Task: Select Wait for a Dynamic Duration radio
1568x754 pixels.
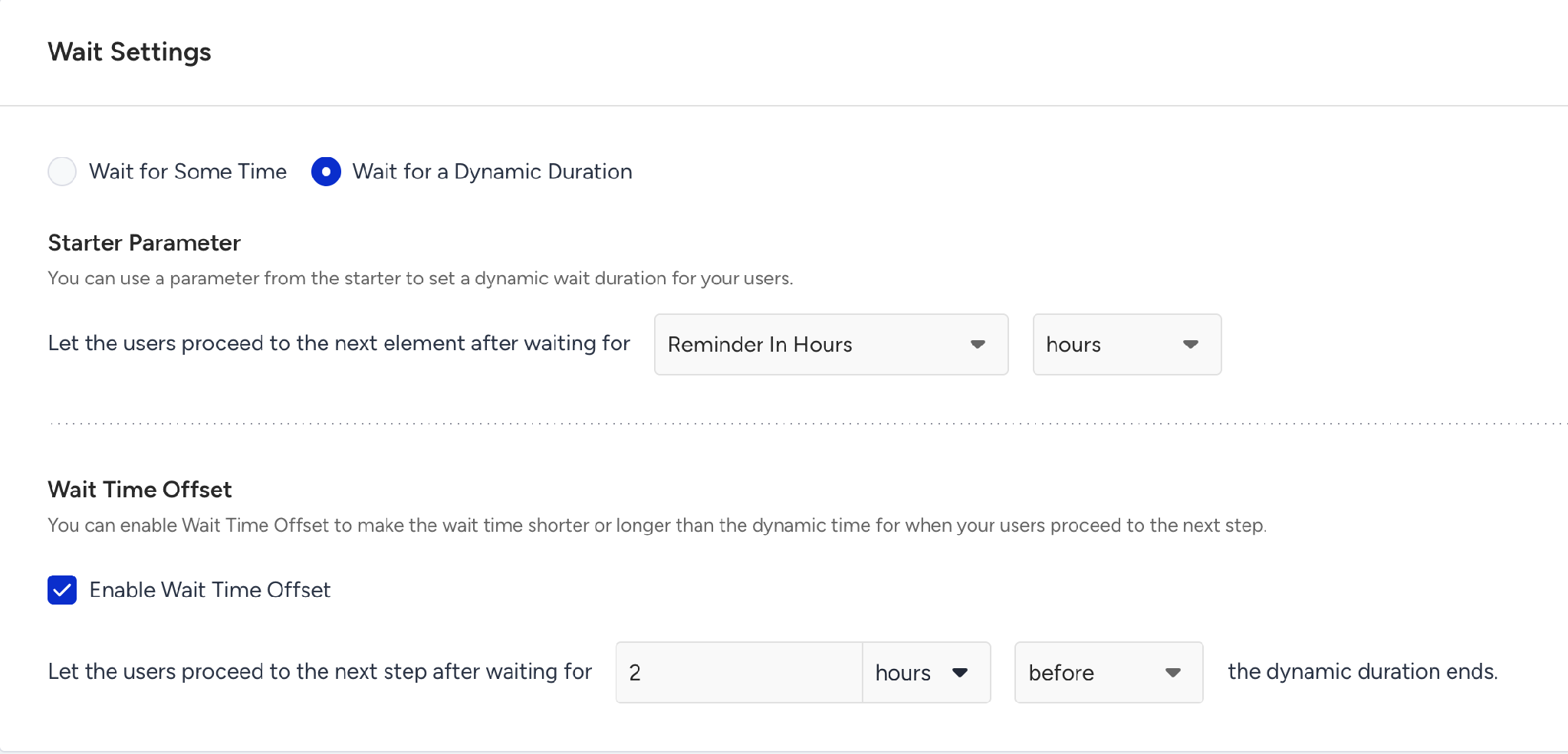Action: 326,172
